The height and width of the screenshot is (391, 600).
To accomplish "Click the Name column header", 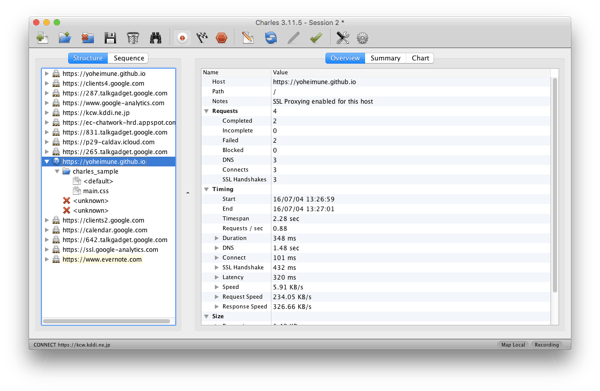I will [236, 72].
